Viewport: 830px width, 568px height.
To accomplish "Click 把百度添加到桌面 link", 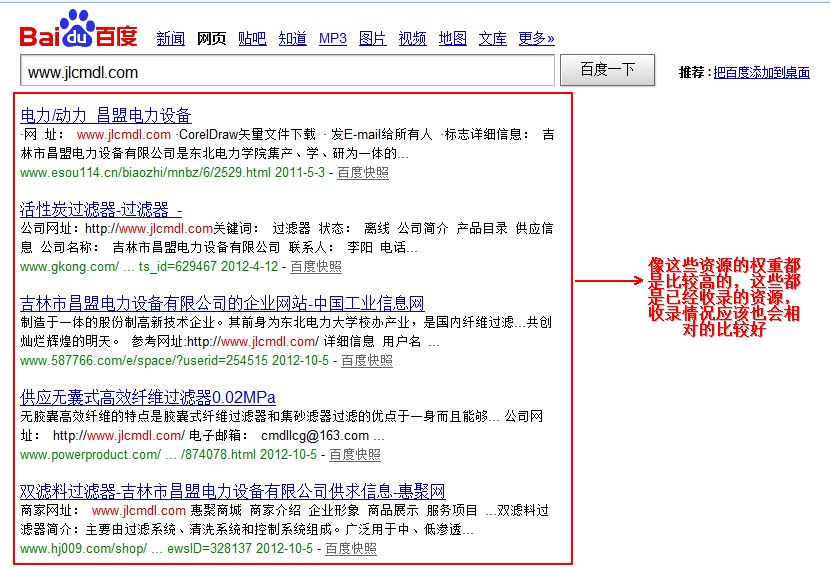I will (x=762, y=73).
